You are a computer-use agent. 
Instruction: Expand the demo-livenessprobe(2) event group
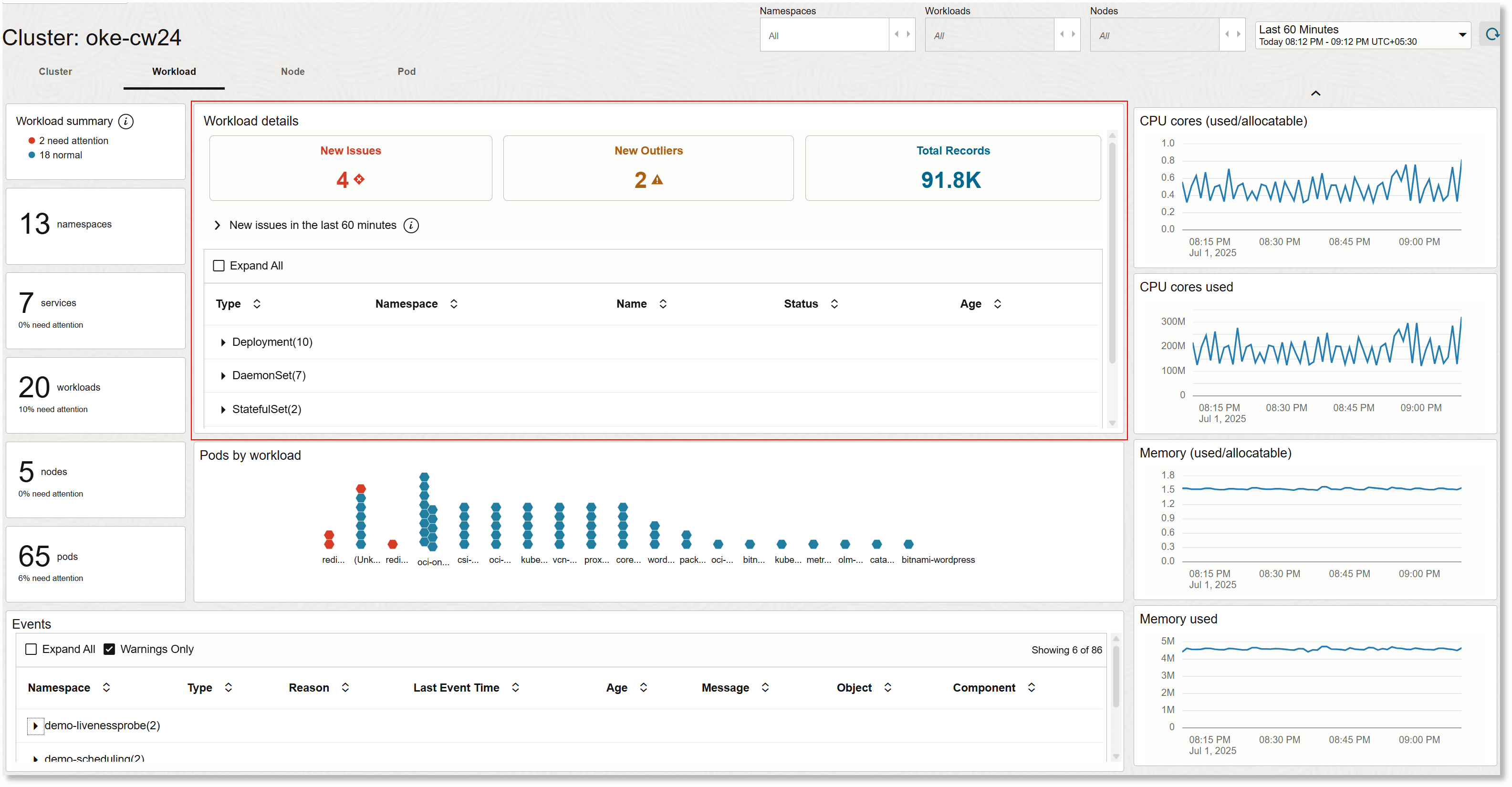(35, 725)
